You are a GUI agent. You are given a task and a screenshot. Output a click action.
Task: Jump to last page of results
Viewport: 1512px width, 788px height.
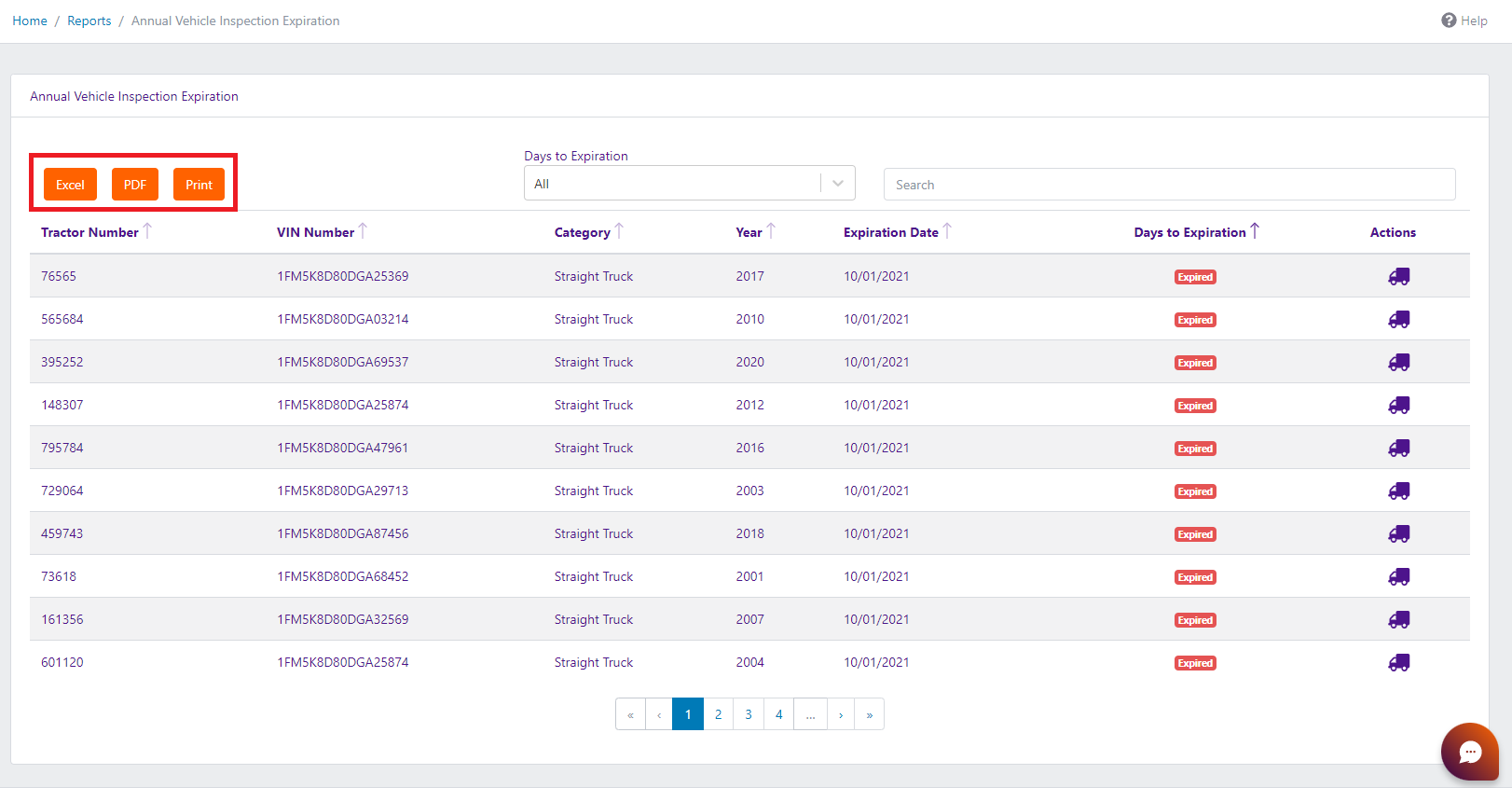(870, 714)
